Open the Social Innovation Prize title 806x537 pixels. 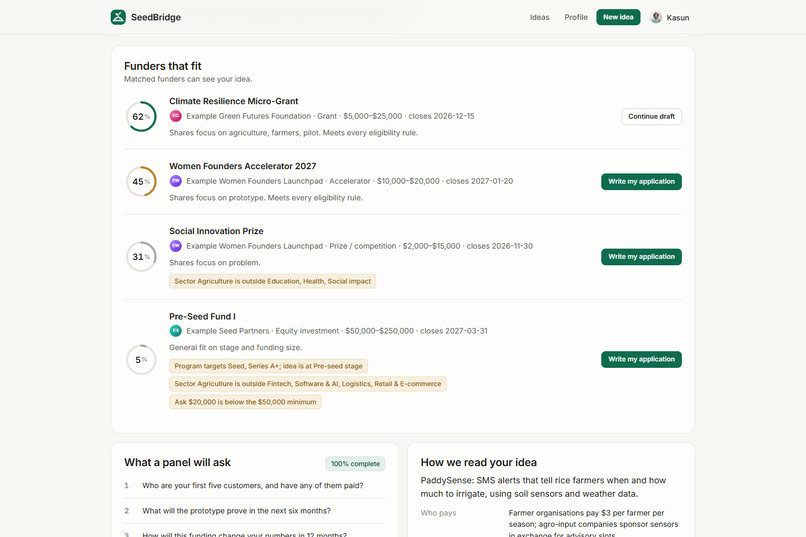(216, 231)
